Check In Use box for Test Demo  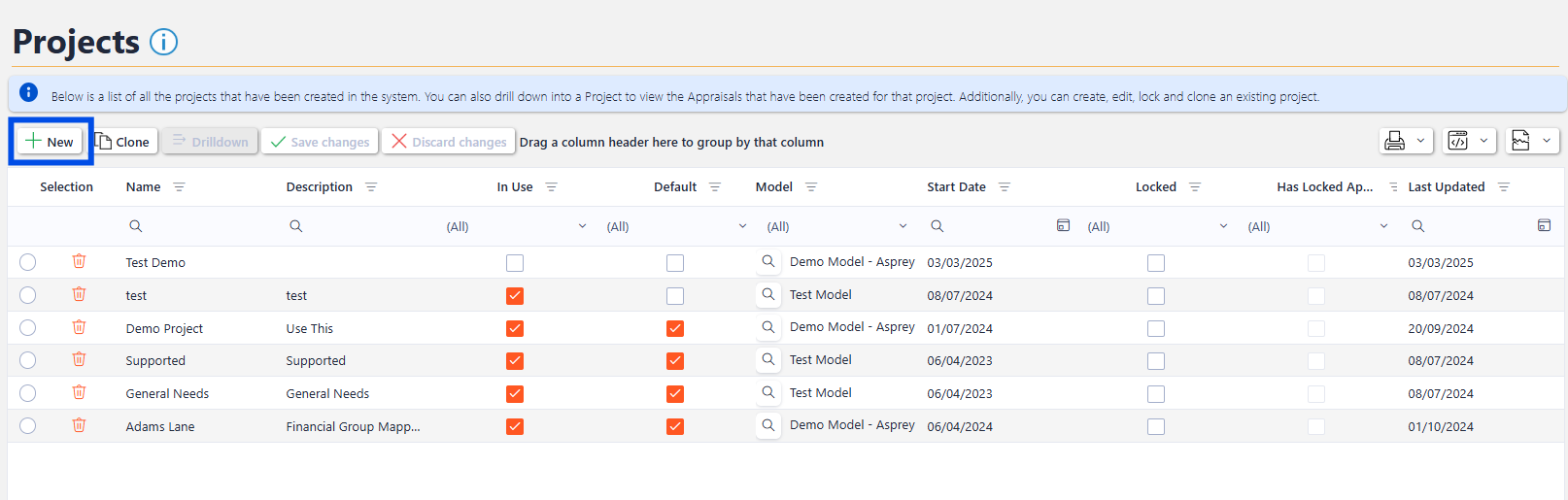[515, 263]
